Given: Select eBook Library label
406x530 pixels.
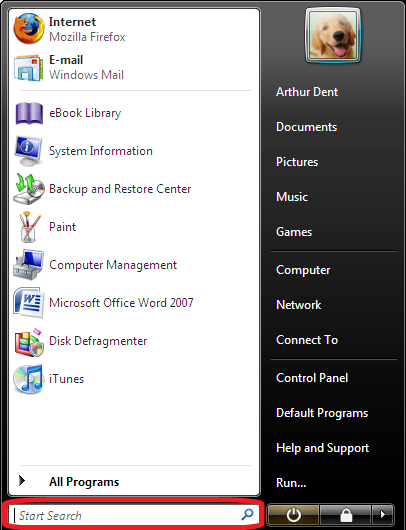Looking at the screenshot, I should 85,113.
